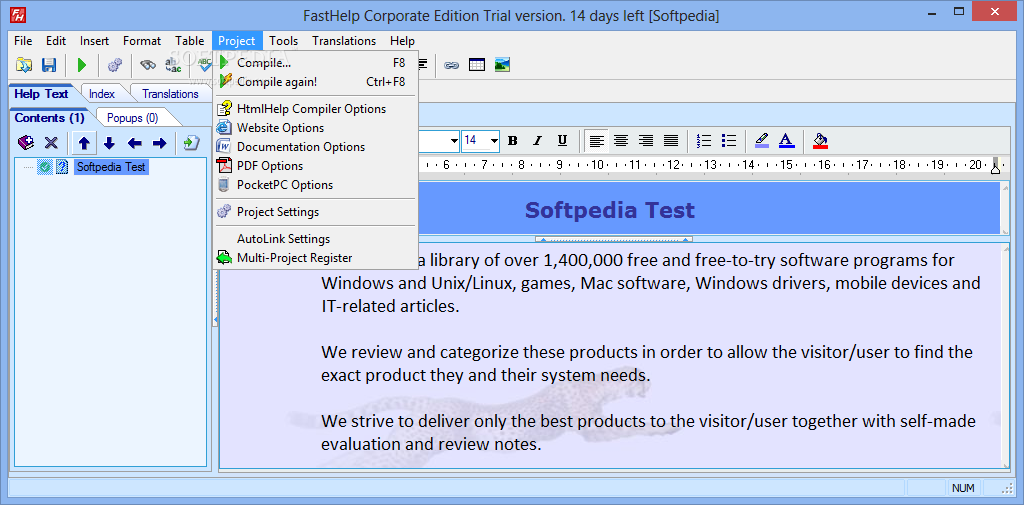Open the Help menu
1024x505 pixels.
coord(402,41)
